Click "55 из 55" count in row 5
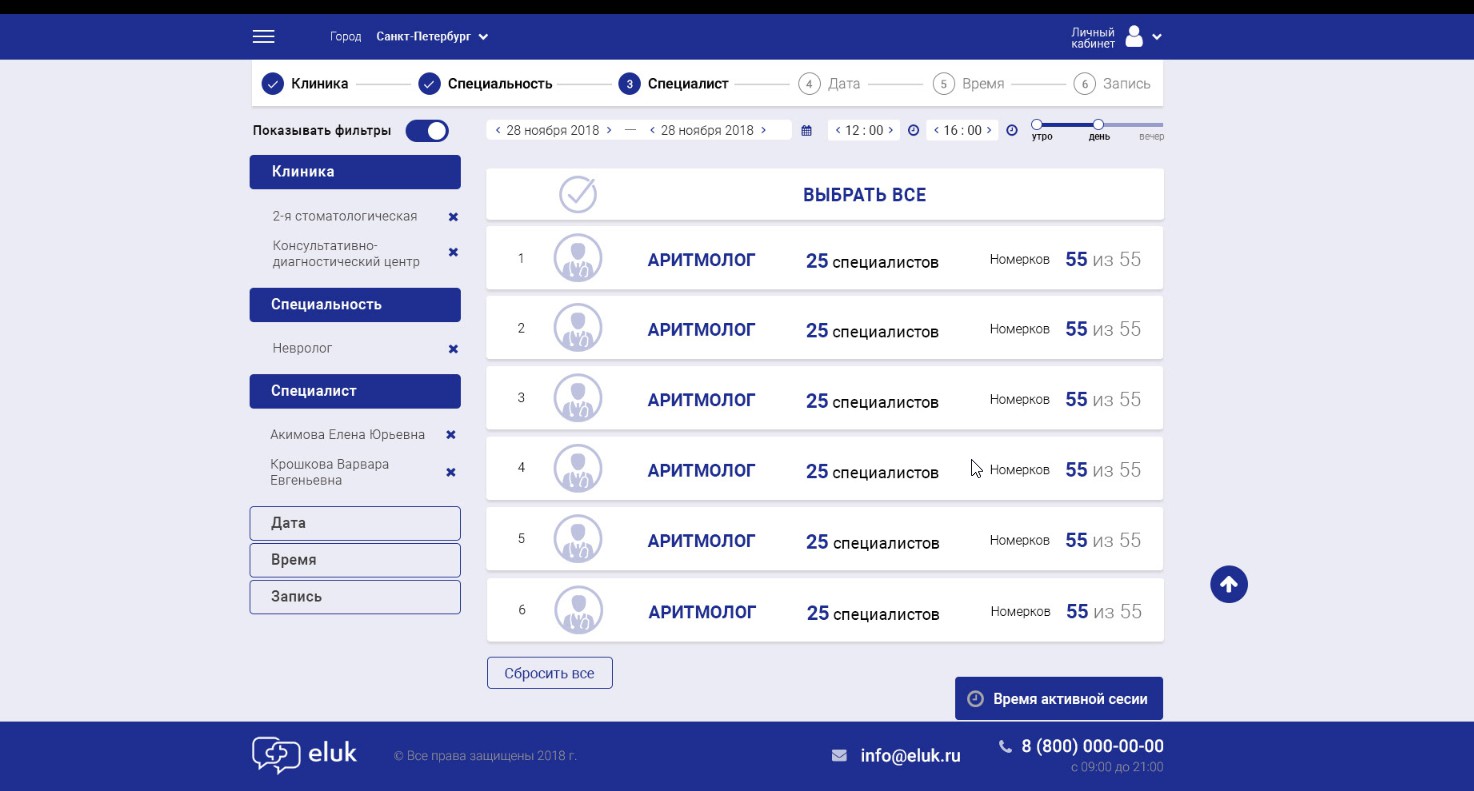Viewport: 1474px width, 791px height. coord(1103,540)
